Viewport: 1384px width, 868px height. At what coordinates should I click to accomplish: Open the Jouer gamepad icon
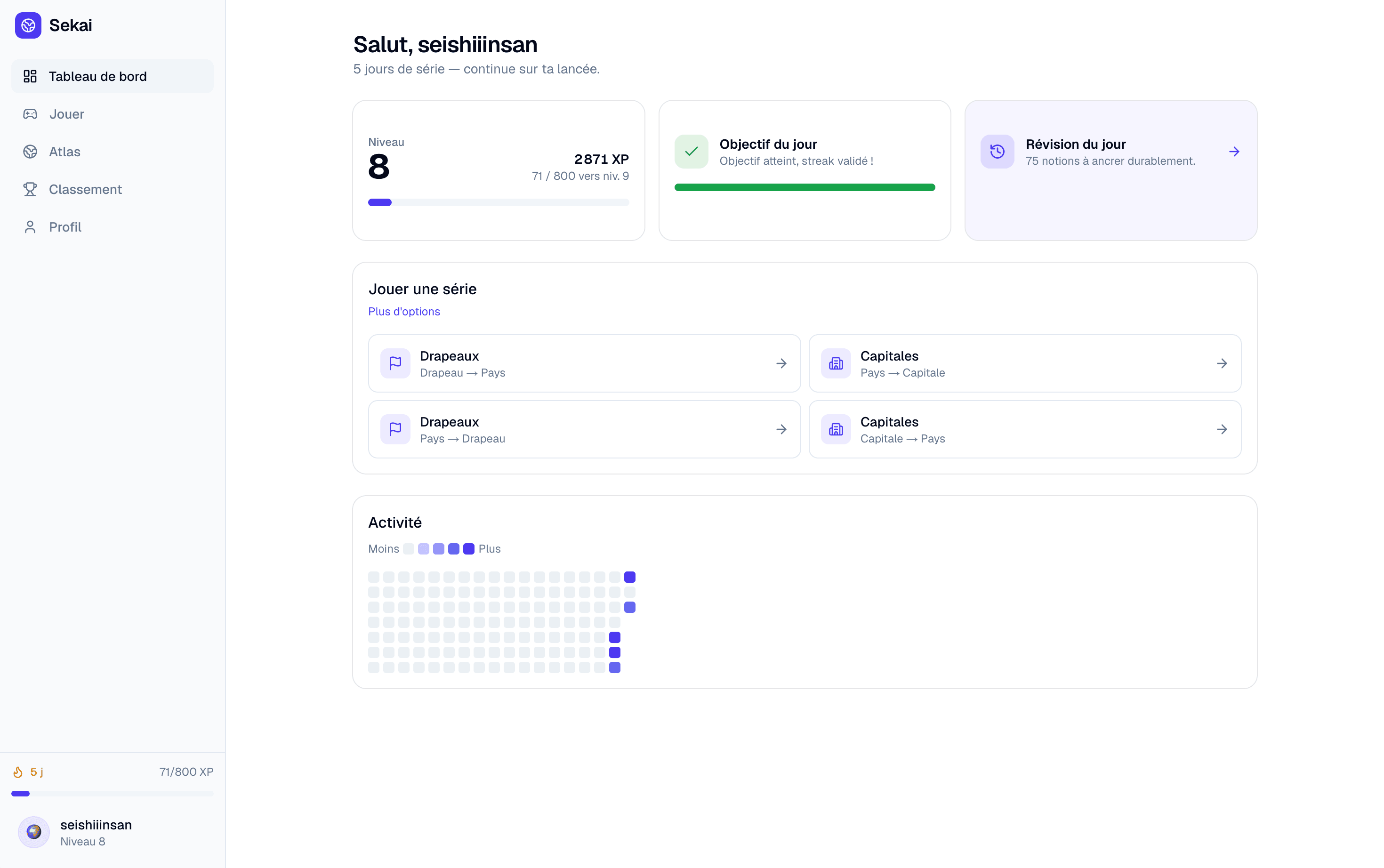pyautogui.click(x=30, y=114)
